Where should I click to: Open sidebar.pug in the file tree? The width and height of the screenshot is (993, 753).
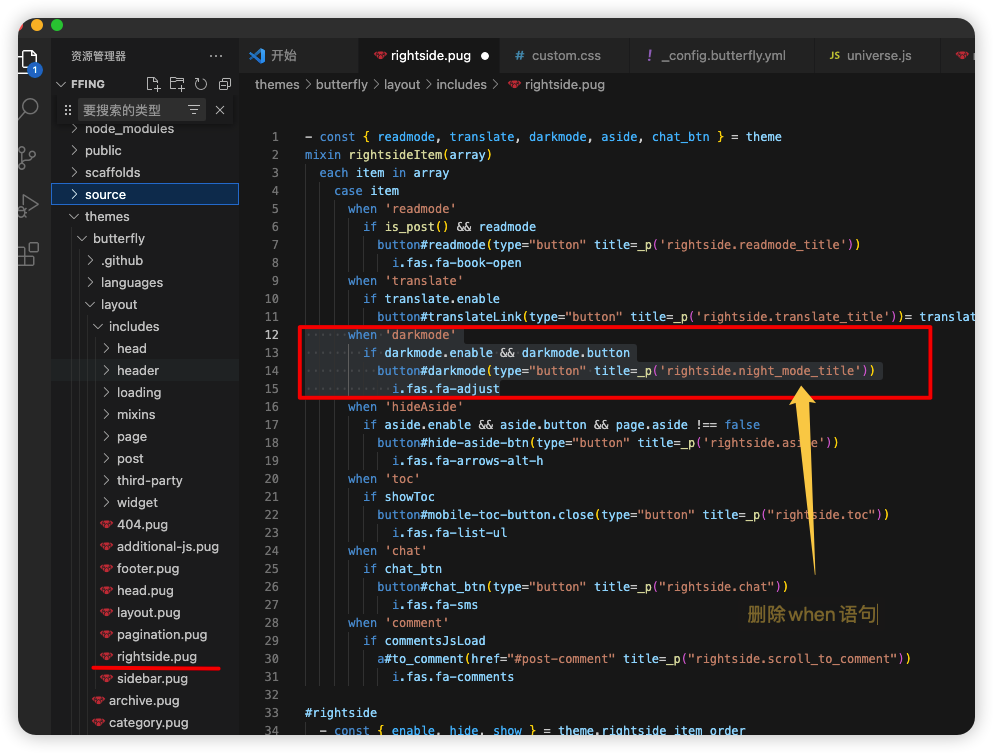(152, 679)
